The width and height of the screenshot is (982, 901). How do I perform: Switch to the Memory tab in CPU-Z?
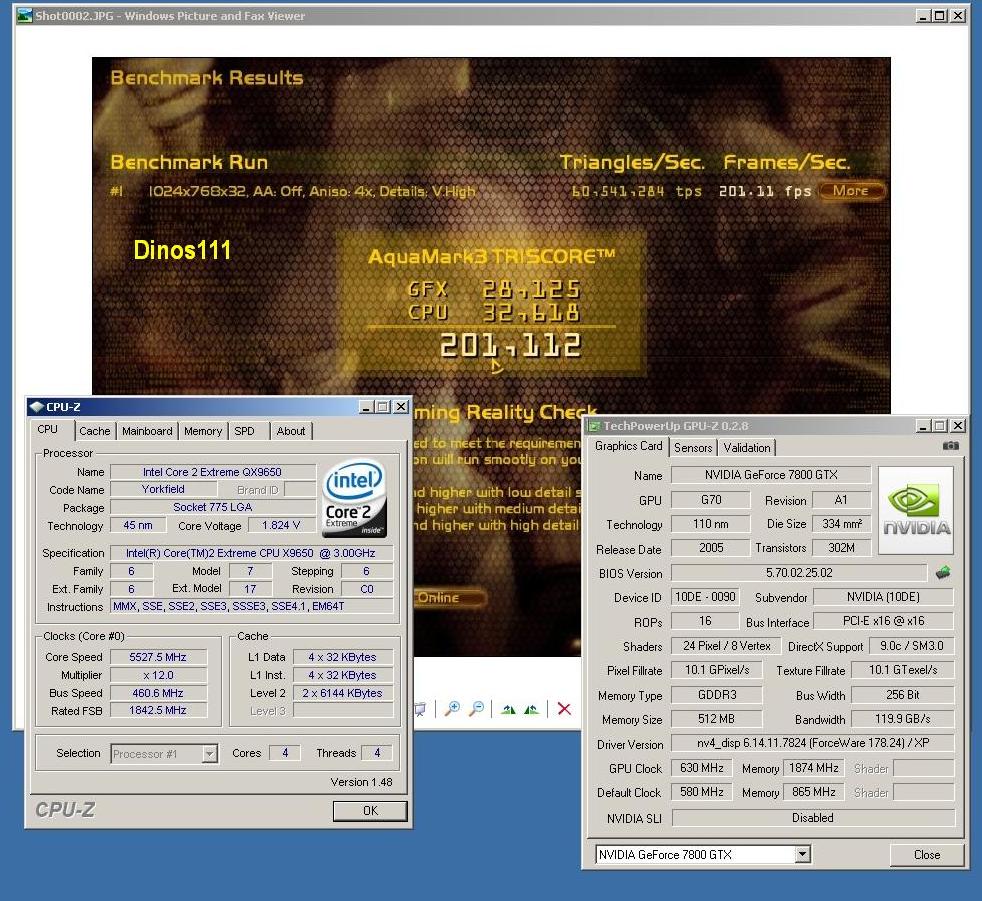pos(203,431)
